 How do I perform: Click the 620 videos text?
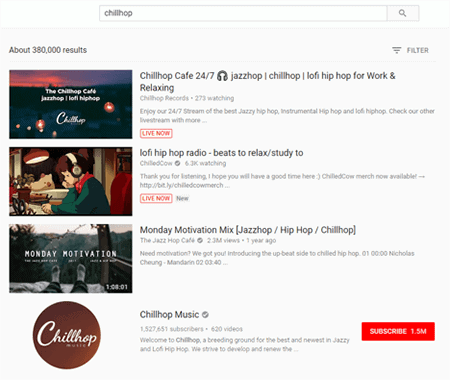[x=227, y=329]
